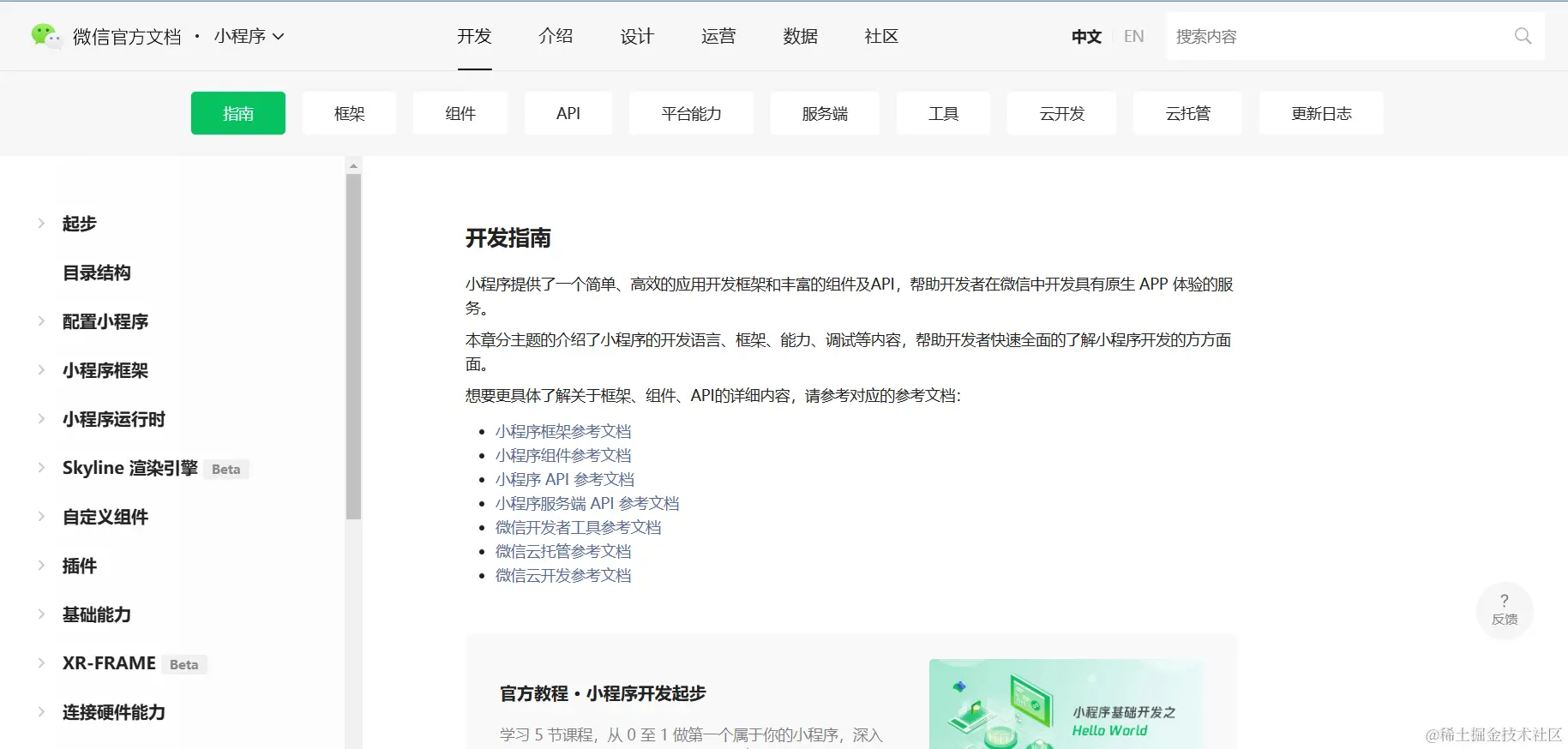The image size is (1568, 749).
Task: Click the 微信官方文档 site title
Action: click(x=127, y=37)
